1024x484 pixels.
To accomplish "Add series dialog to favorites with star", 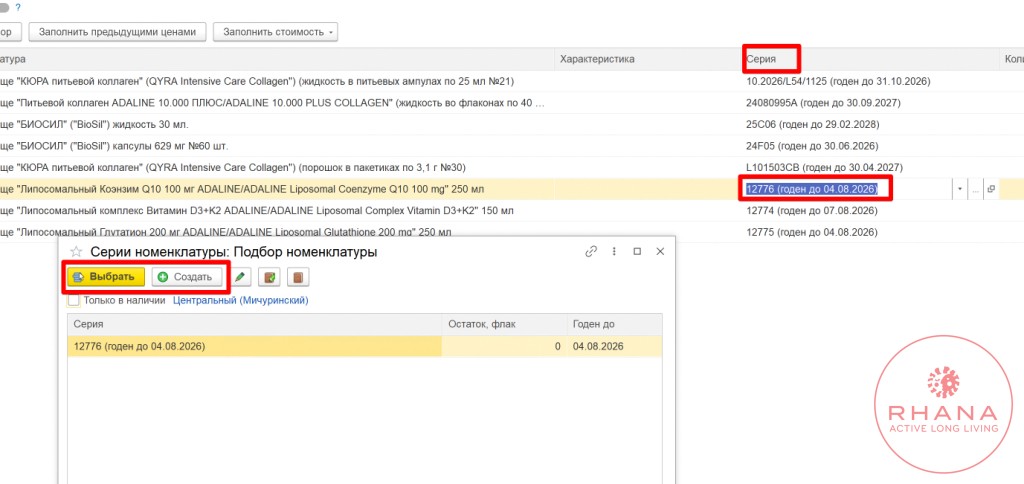I will click(76, 253).
